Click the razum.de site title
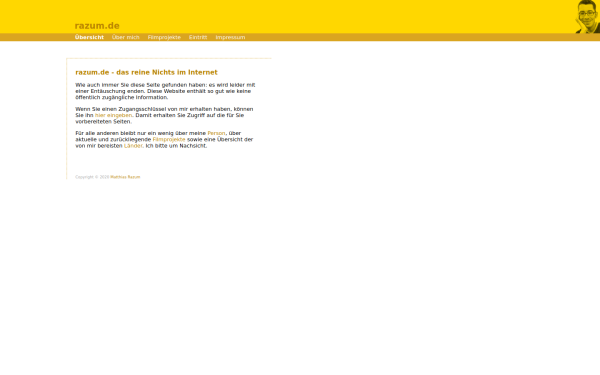This screenshot has width=600, height=375. [x=97, y=26]
